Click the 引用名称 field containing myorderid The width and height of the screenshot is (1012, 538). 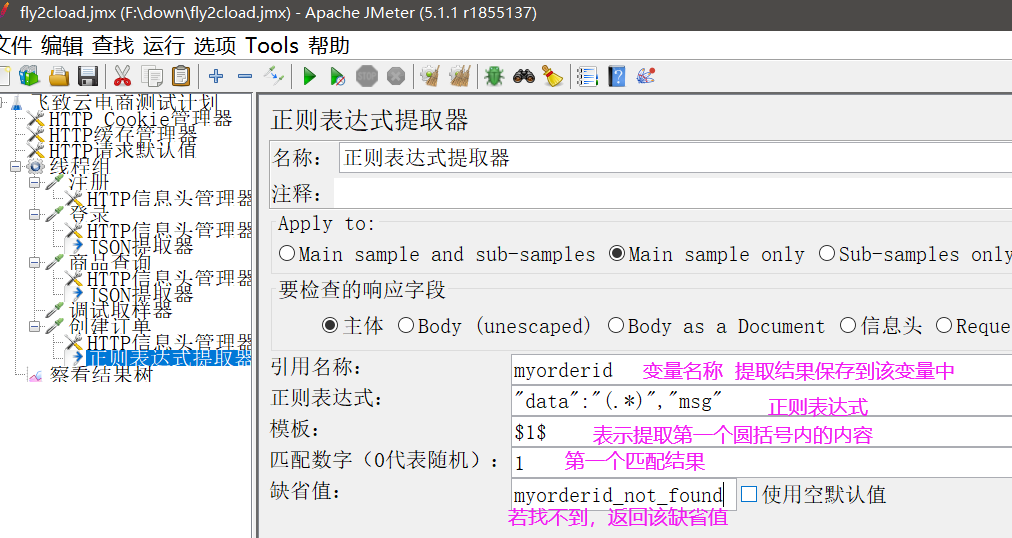pos(762,370)
